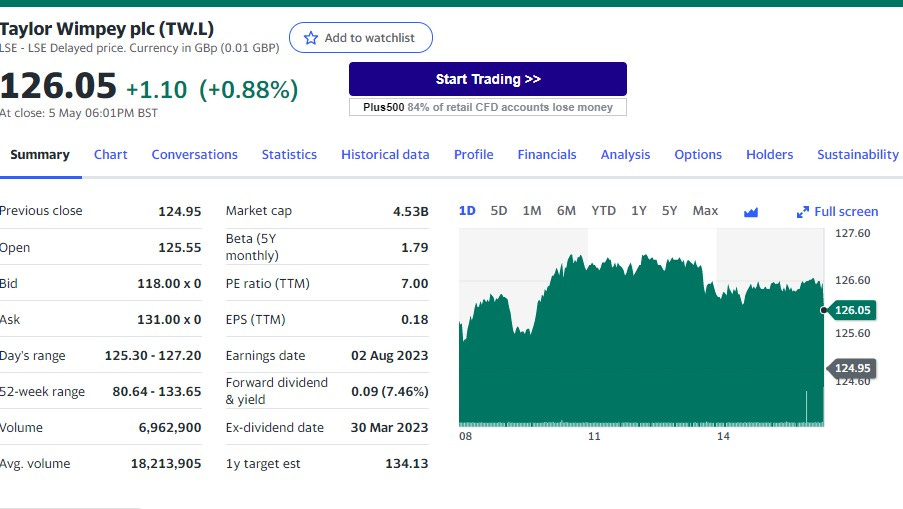Click 52-week range 80.64 - 133.65
The width and height of the screenshot is (903, 509).
point(157,392)
